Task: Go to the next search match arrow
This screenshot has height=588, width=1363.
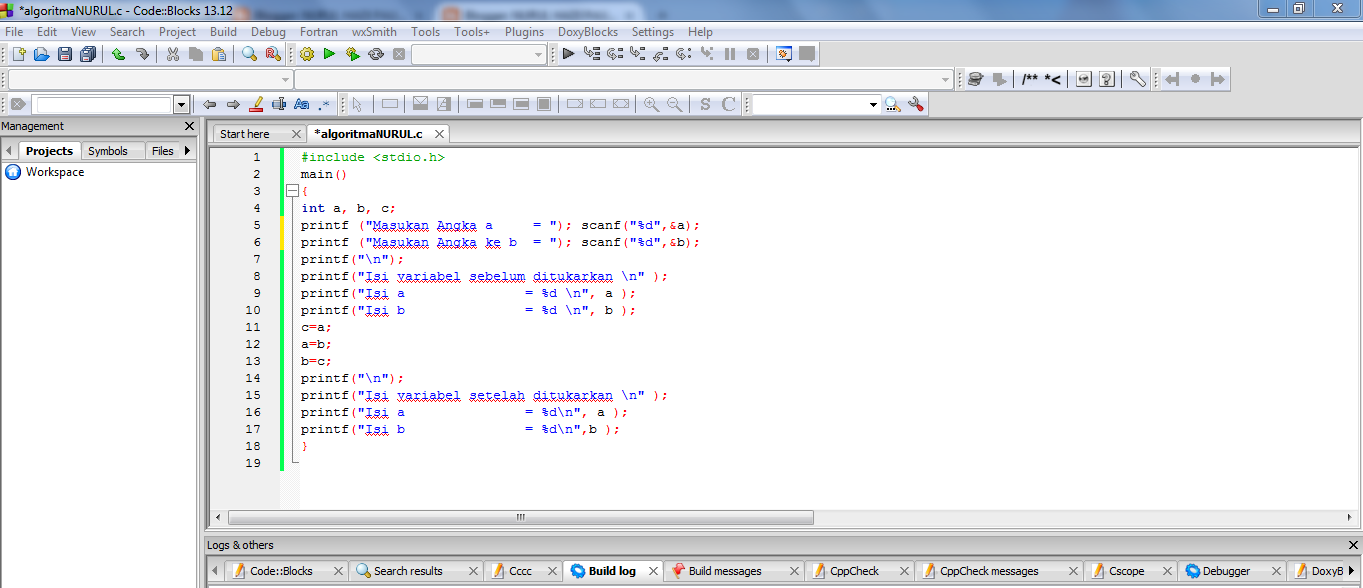Action: (233, 104)
